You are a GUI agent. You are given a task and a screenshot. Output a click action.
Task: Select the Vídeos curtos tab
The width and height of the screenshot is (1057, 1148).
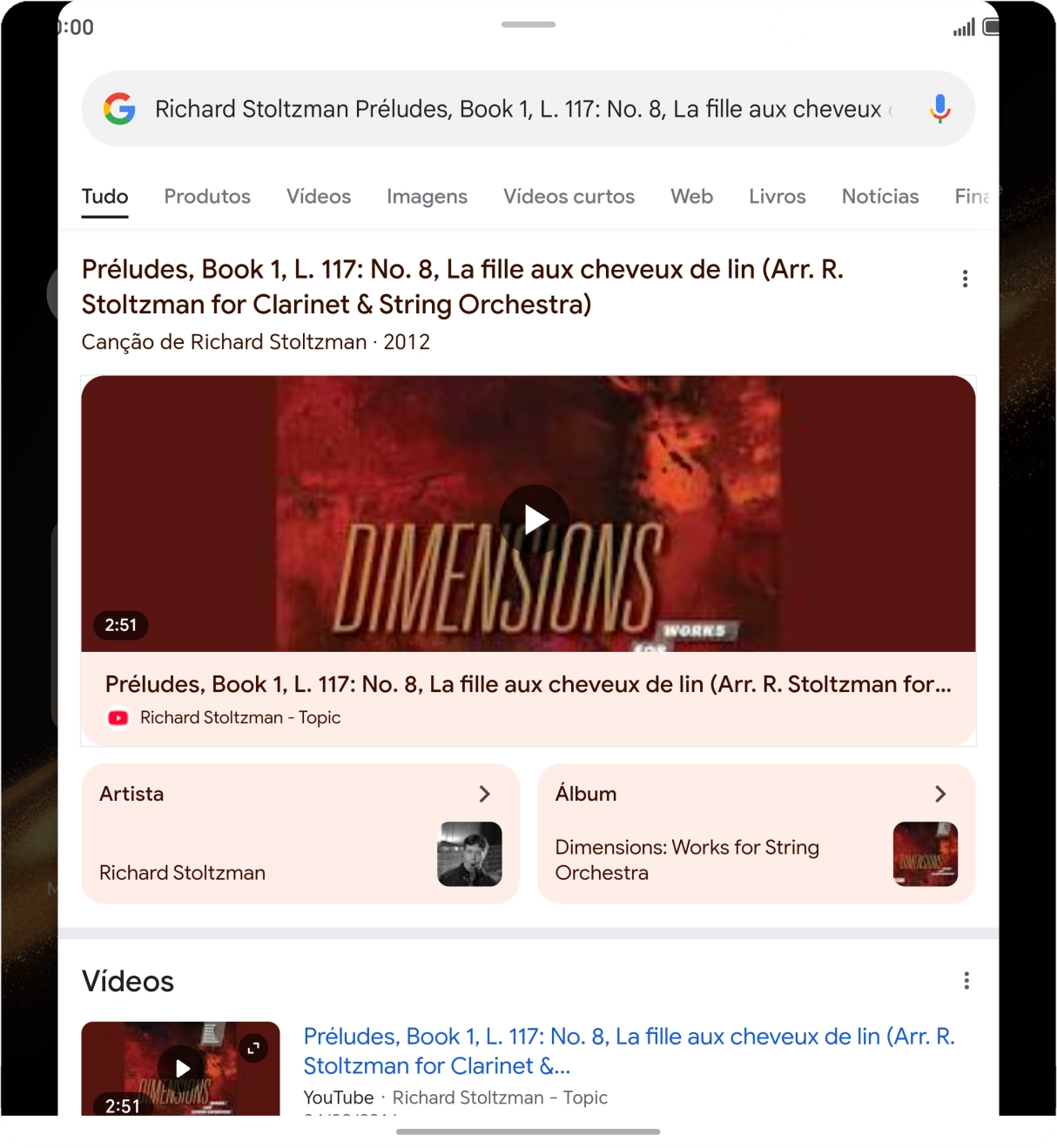[569, 197]
